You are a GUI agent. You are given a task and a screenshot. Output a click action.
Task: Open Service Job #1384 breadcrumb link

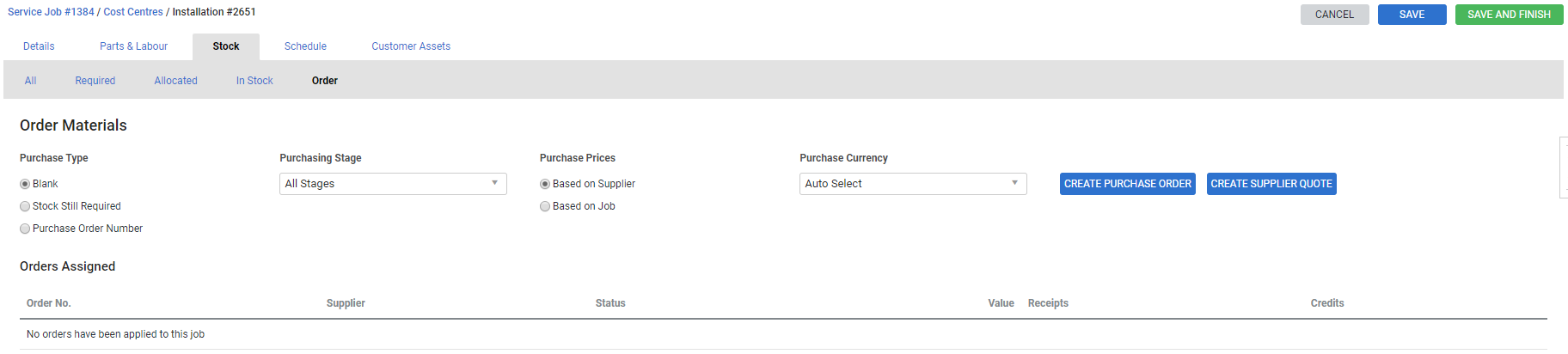pyautogui.click(x=51, y=12)
